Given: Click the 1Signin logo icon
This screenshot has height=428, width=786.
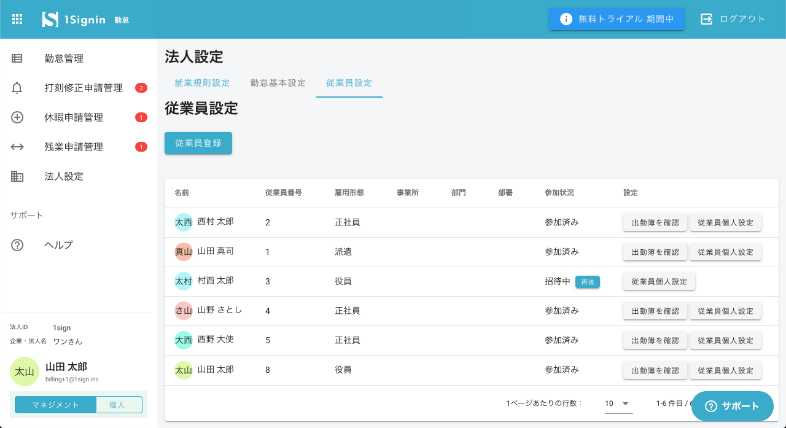Looking at the screenshot, I should (x=50, y=19).
